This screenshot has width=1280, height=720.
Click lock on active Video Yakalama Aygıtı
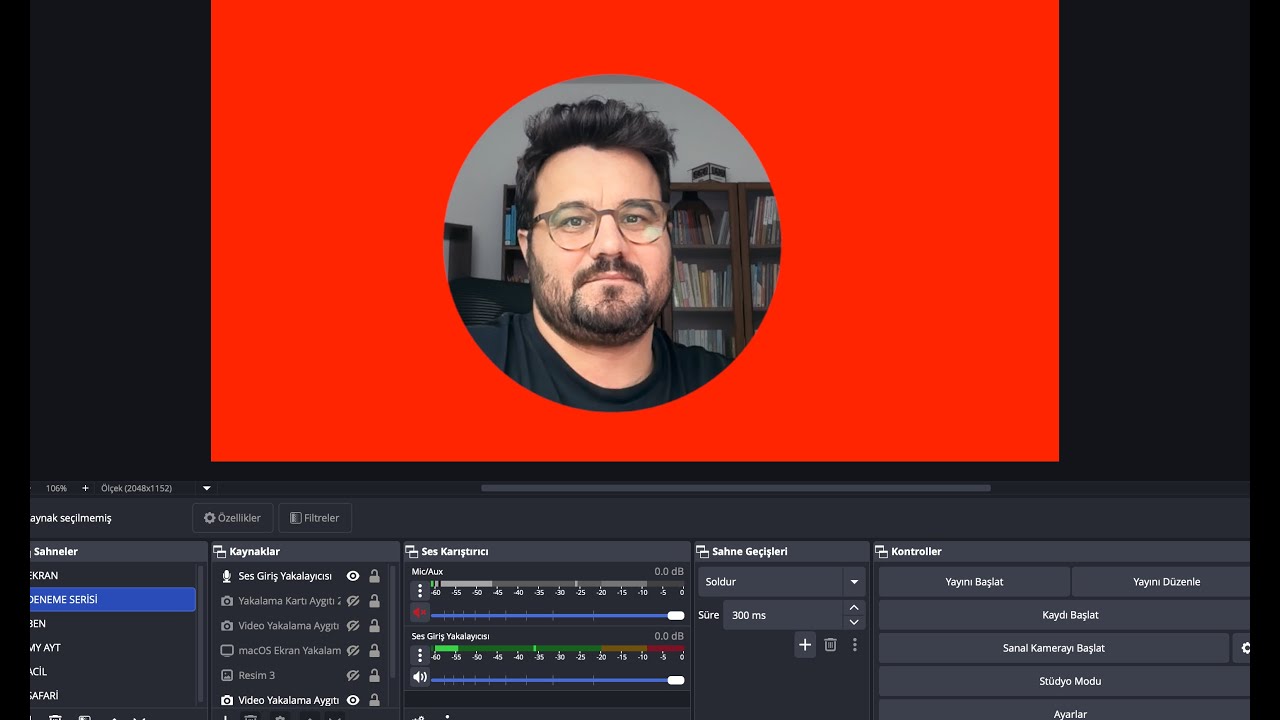click(374, 700)
